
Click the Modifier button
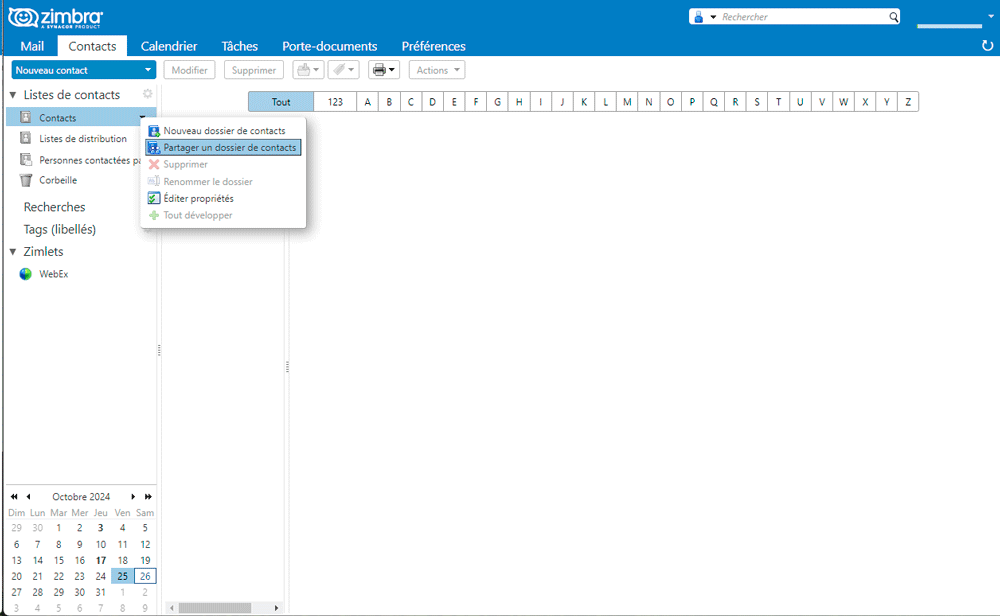189,70
